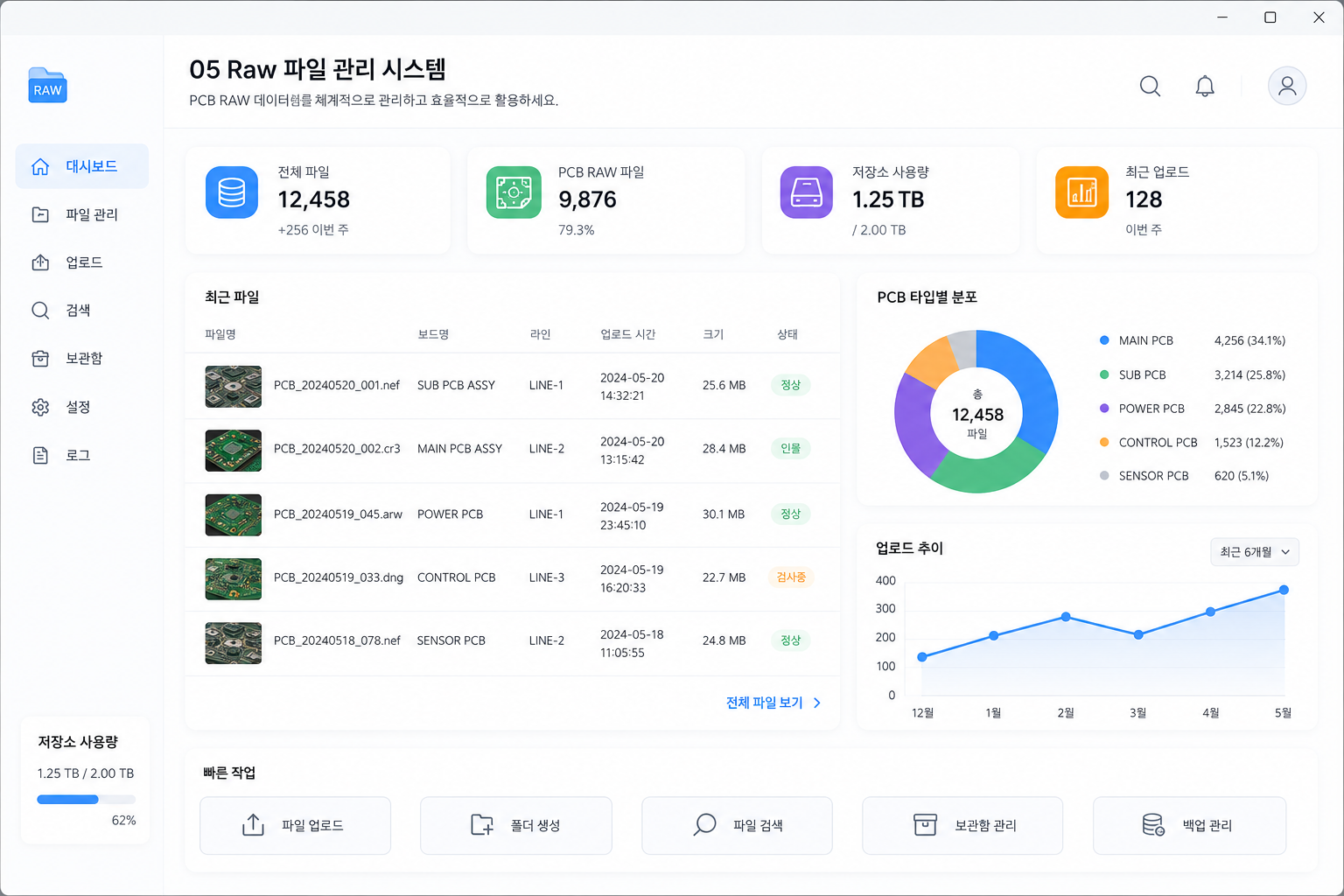1344x896 pixels.
Task: Select 보관함 in the sidebar
Action: pos(82,359)
